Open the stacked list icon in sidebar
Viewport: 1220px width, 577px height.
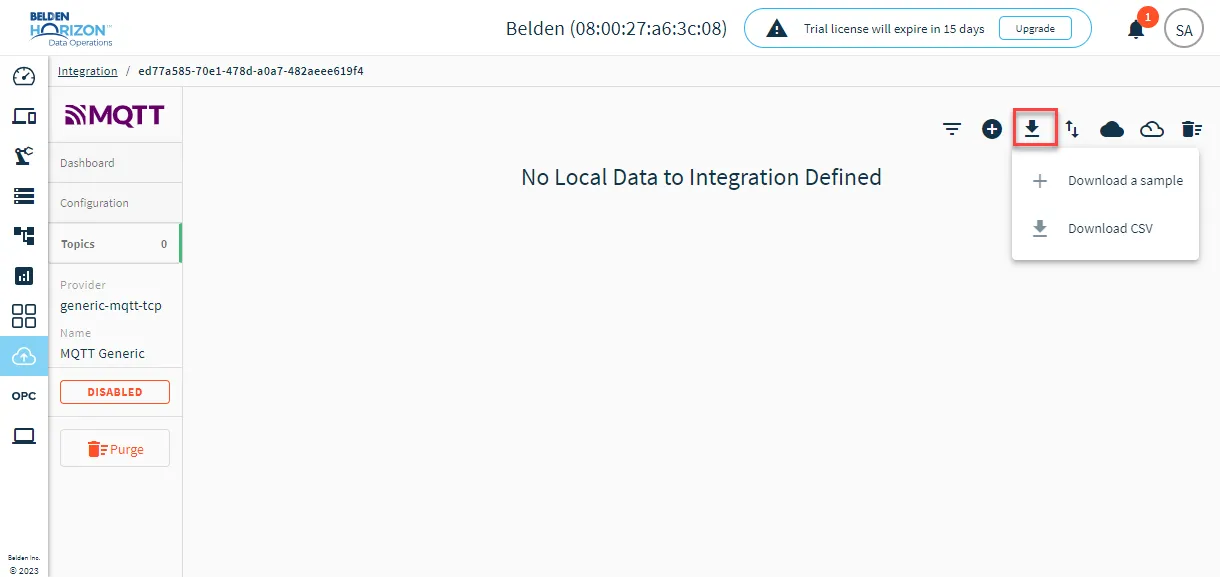coord(24,195)
